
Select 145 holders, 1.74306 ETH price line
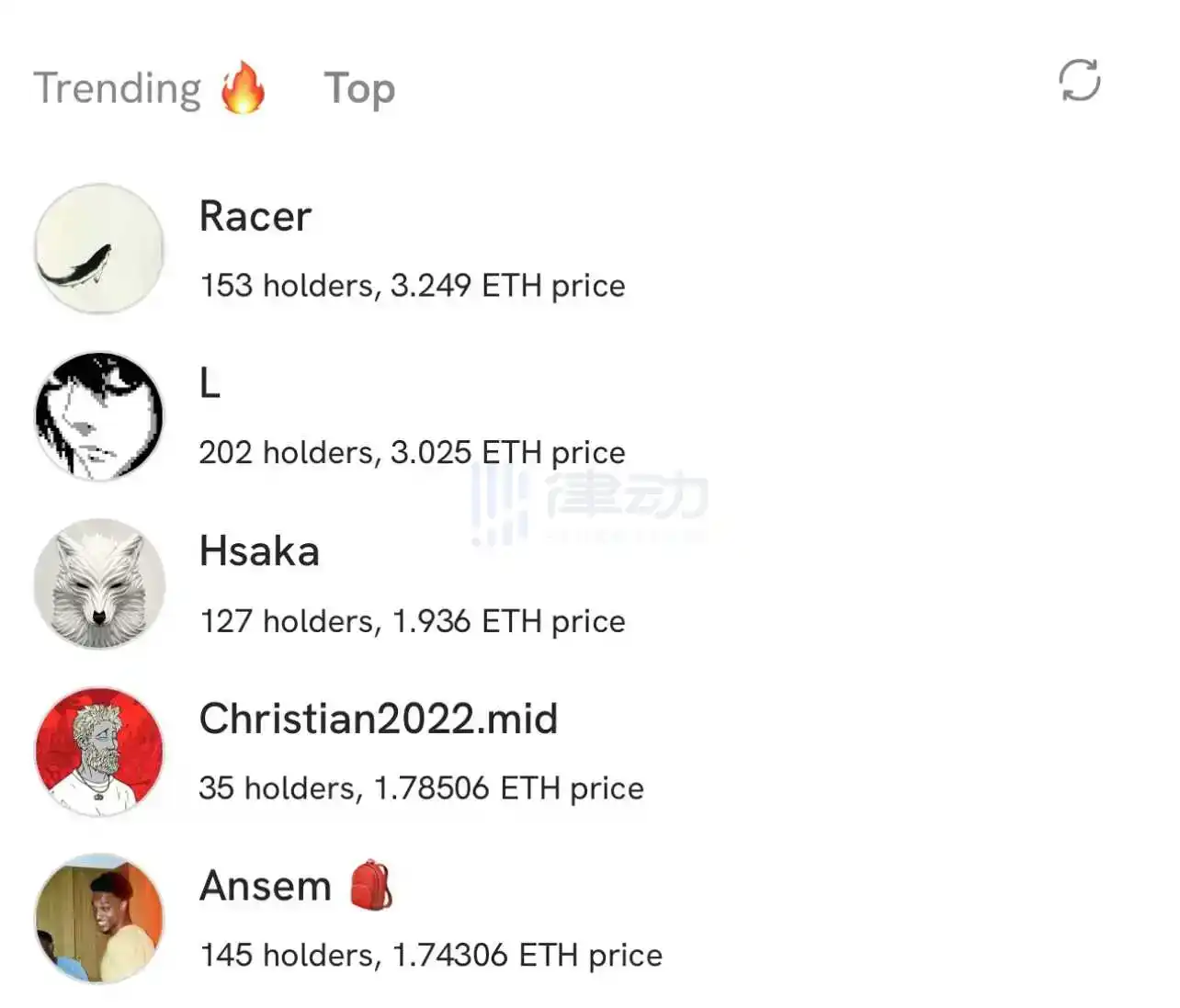pos(431,956)
